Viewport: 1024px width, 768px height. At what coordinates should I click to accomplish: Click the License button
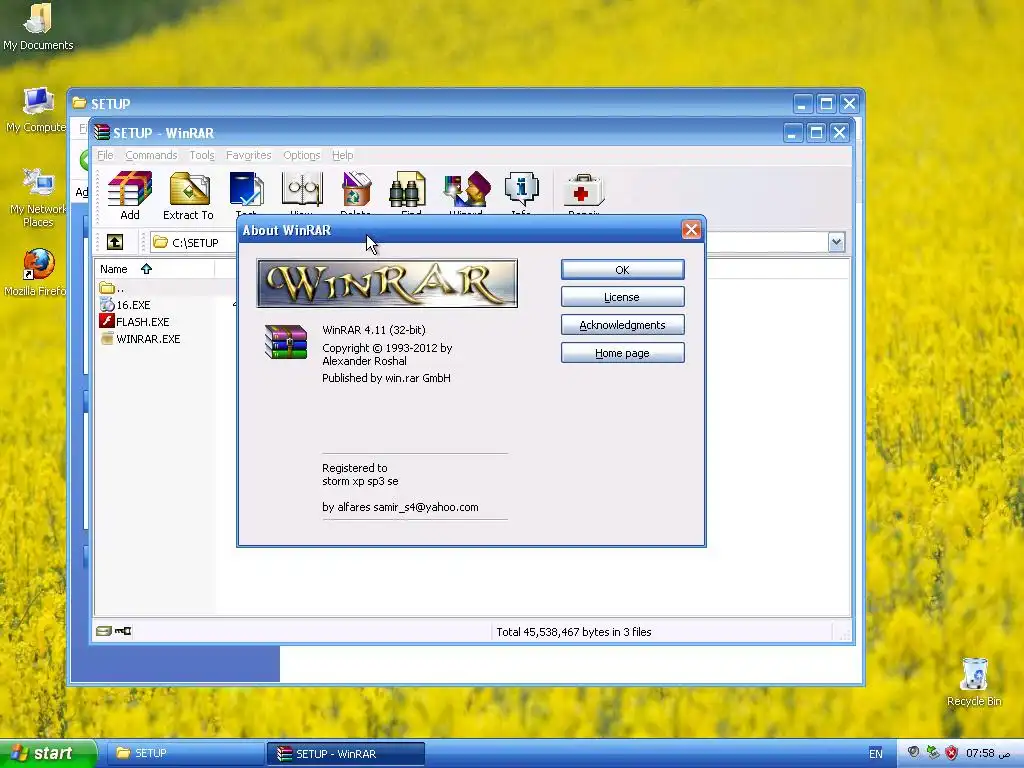[x=622, y=297]
